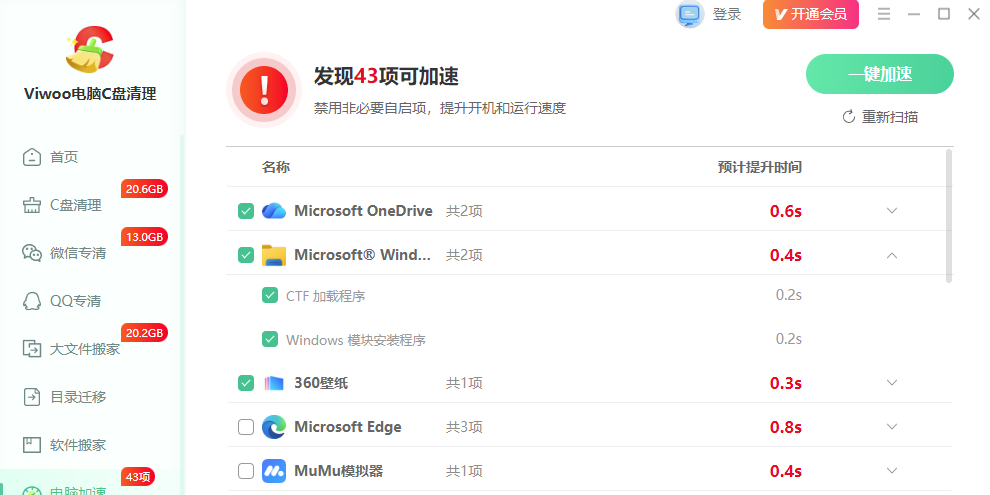Image resolution: width=990 pixels, height=495 pixels.
Task: Open the hamburger menu icon in title bar
Action: (x=884, y=14)
